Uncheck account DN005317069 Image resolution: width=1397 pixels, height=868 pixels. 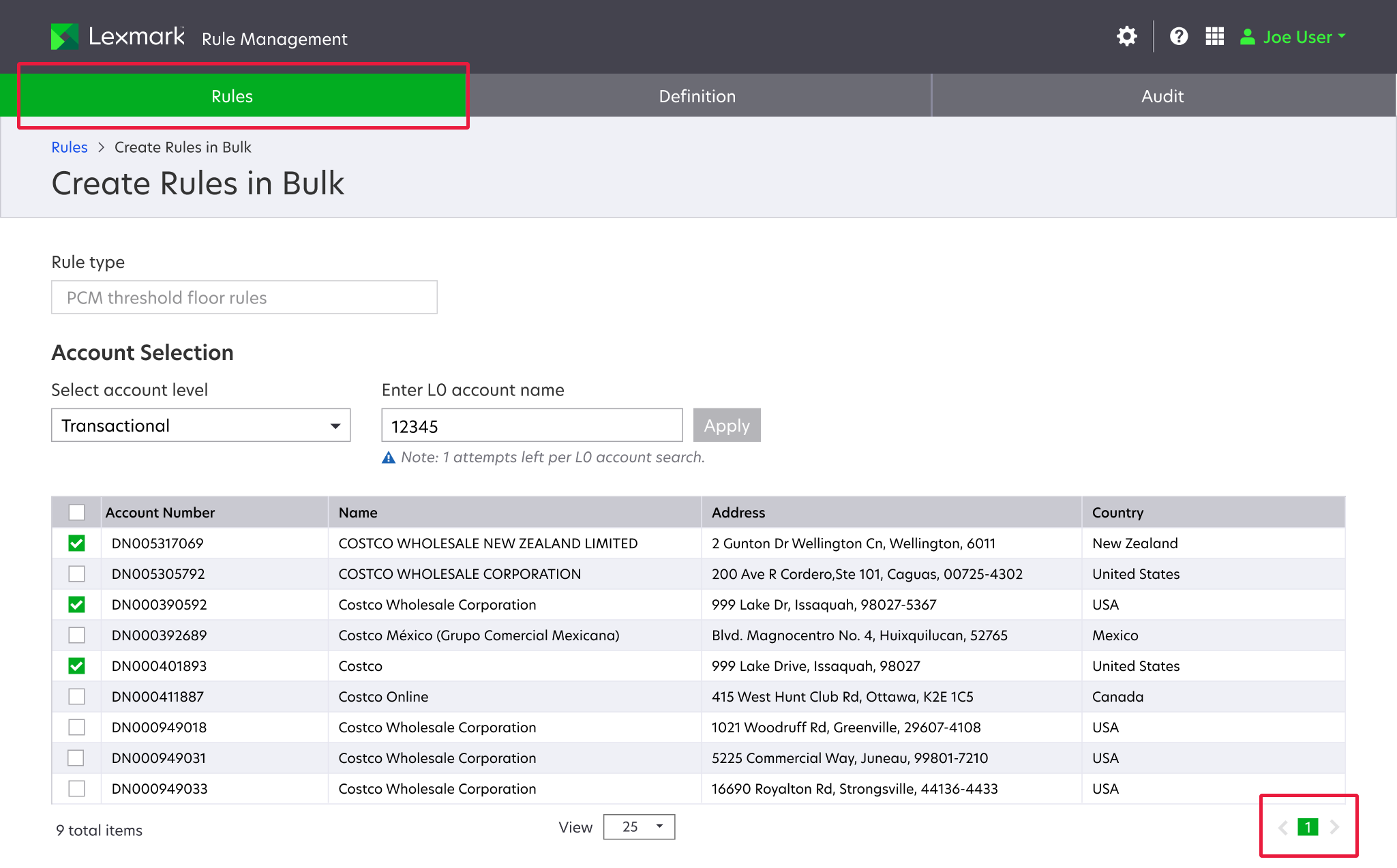76,543
